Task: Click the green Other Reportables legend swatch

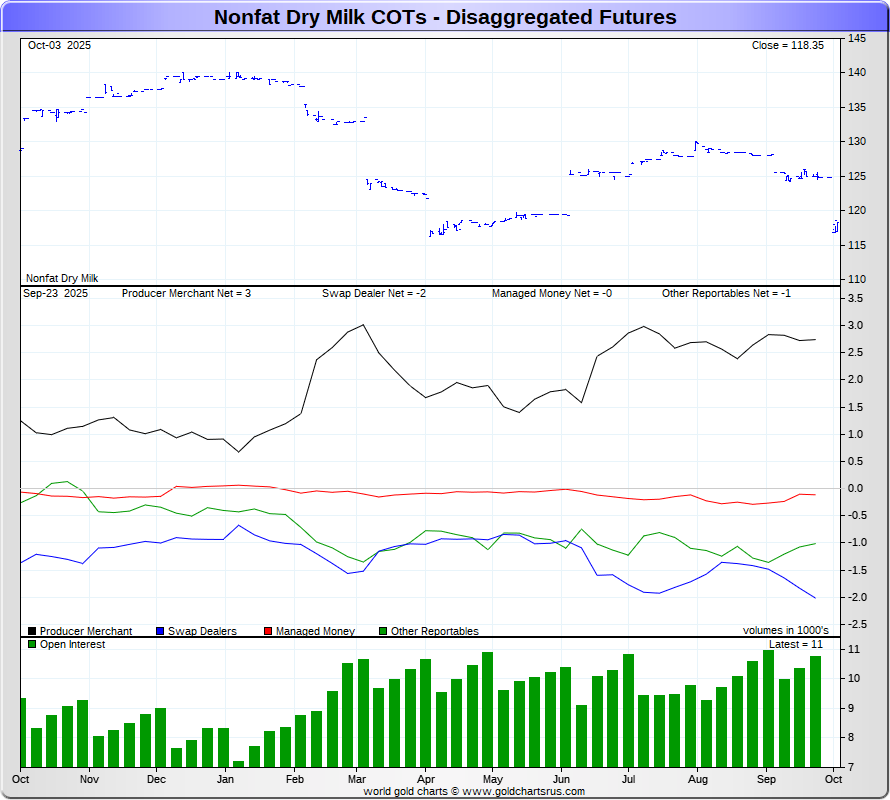Action: tap(383, 631)
